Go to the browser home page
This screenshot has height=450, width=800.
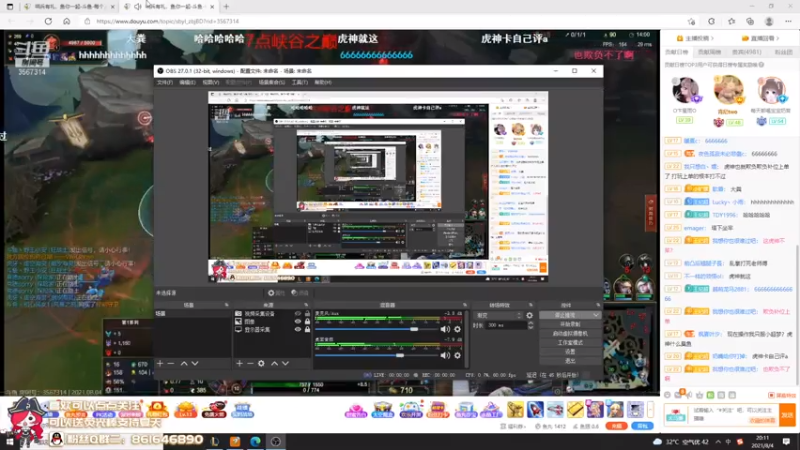pos(67,21)
